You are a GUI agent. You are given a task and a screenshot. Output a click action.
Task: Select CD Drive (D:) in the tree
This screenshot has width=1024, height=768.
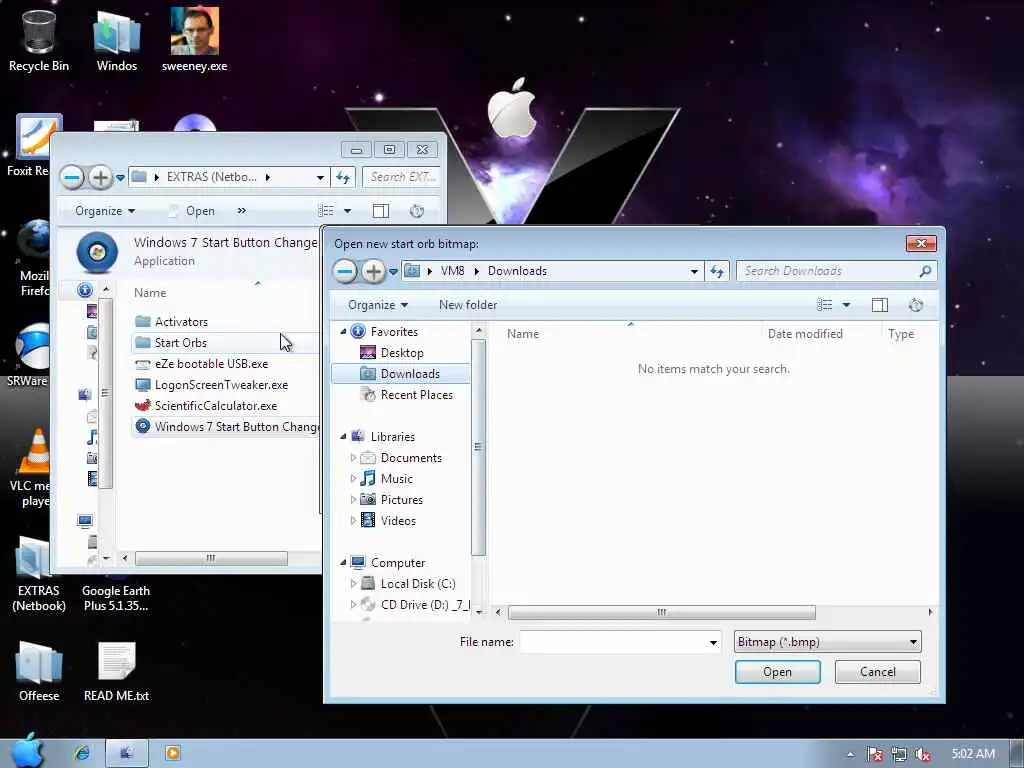424,605
